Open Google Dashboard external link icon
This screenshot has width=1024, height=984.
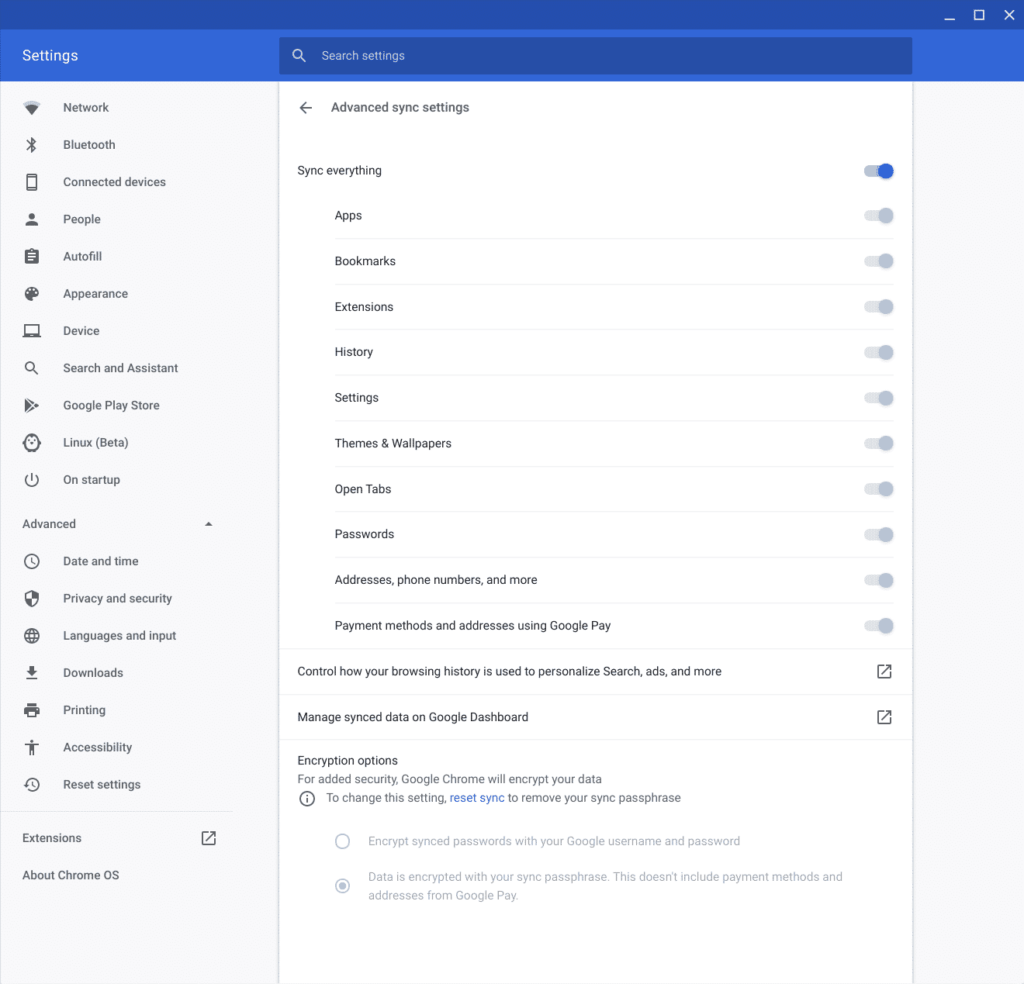[x=884, y=717]
